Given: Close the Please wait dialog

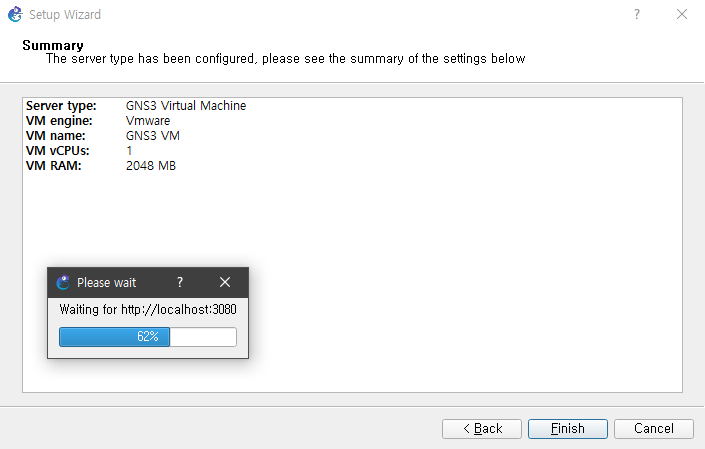Looking at the screenshot, I should [225, 282].
